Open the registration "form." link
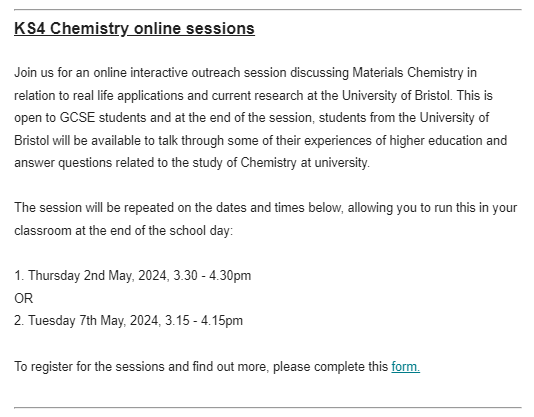 pyautogui.click(x=405, y=367)
